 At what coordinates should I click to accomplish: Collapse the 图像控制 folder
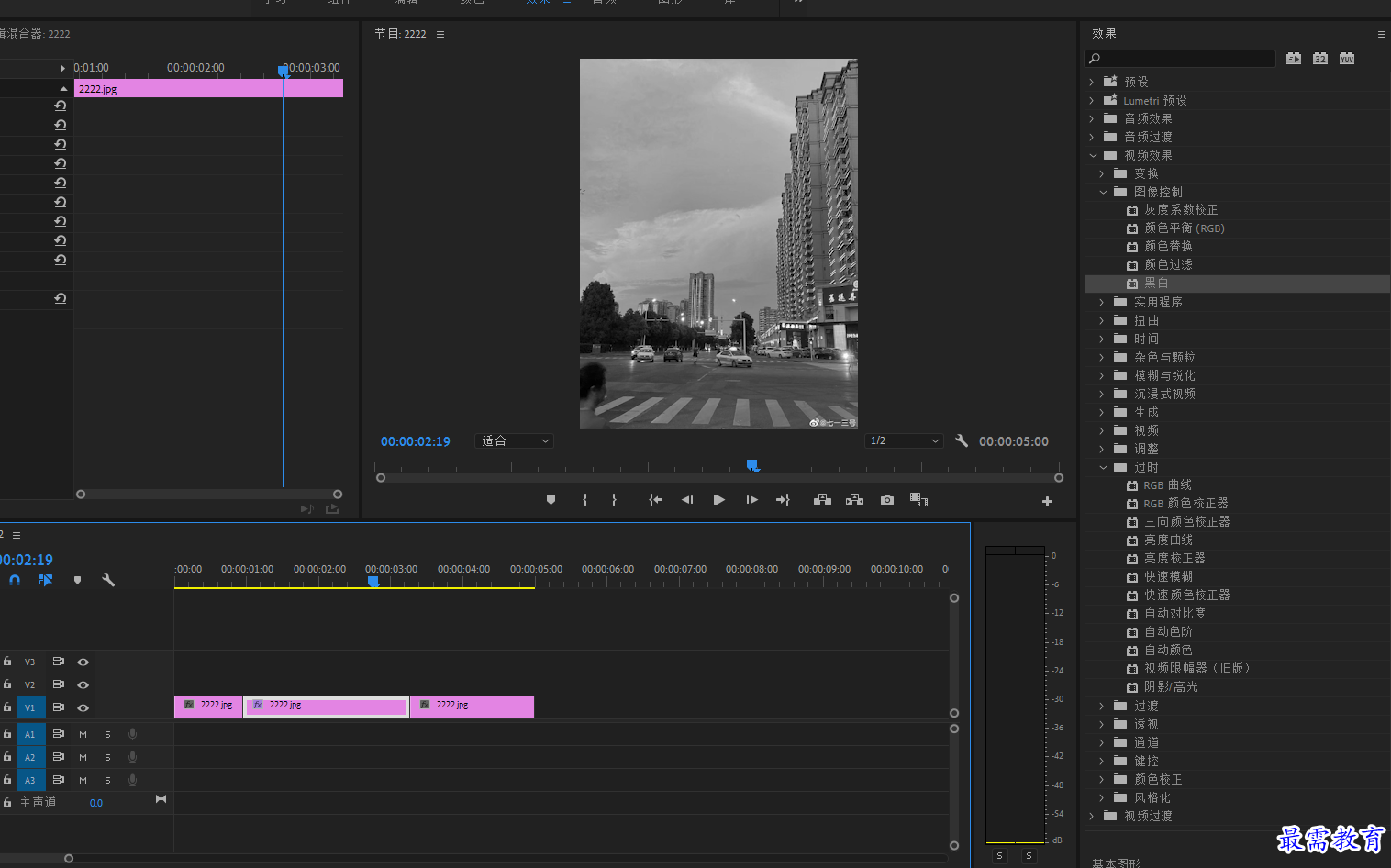1103,192
